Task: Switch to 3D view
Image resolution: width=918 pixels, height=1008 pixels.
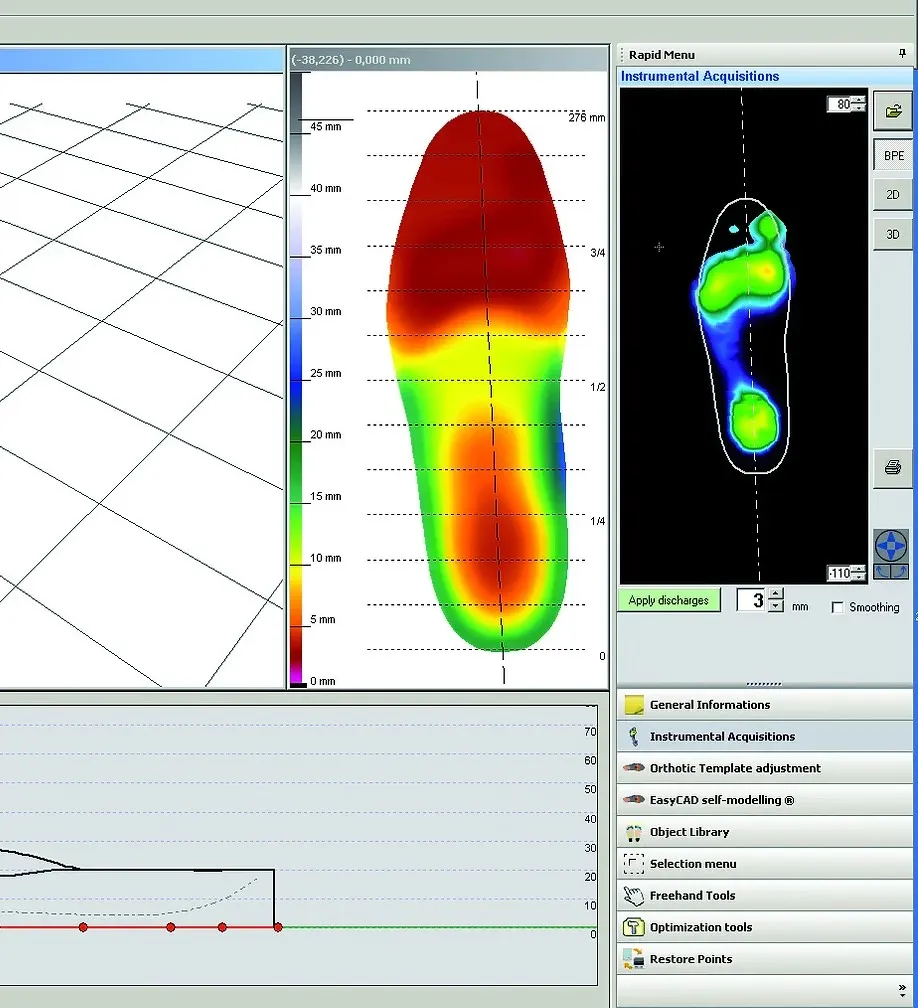Action: tap(893, 235)
